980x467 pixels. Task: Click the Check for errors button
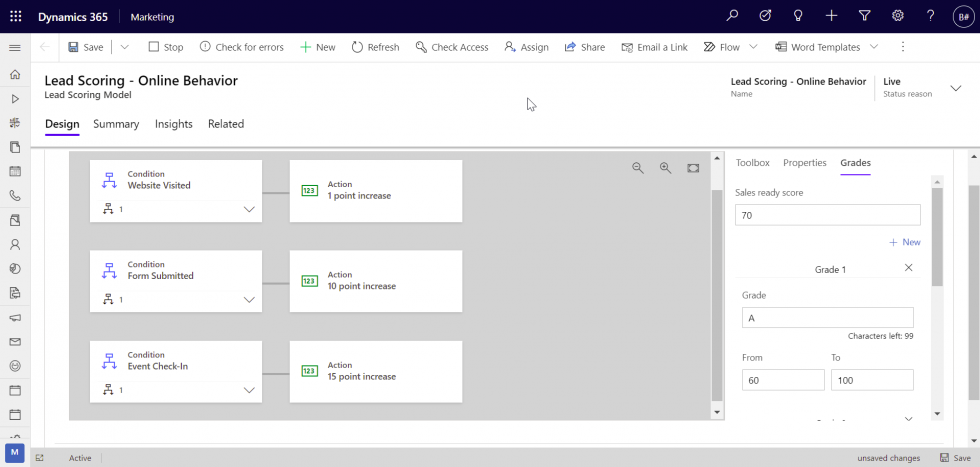point(241,47)
